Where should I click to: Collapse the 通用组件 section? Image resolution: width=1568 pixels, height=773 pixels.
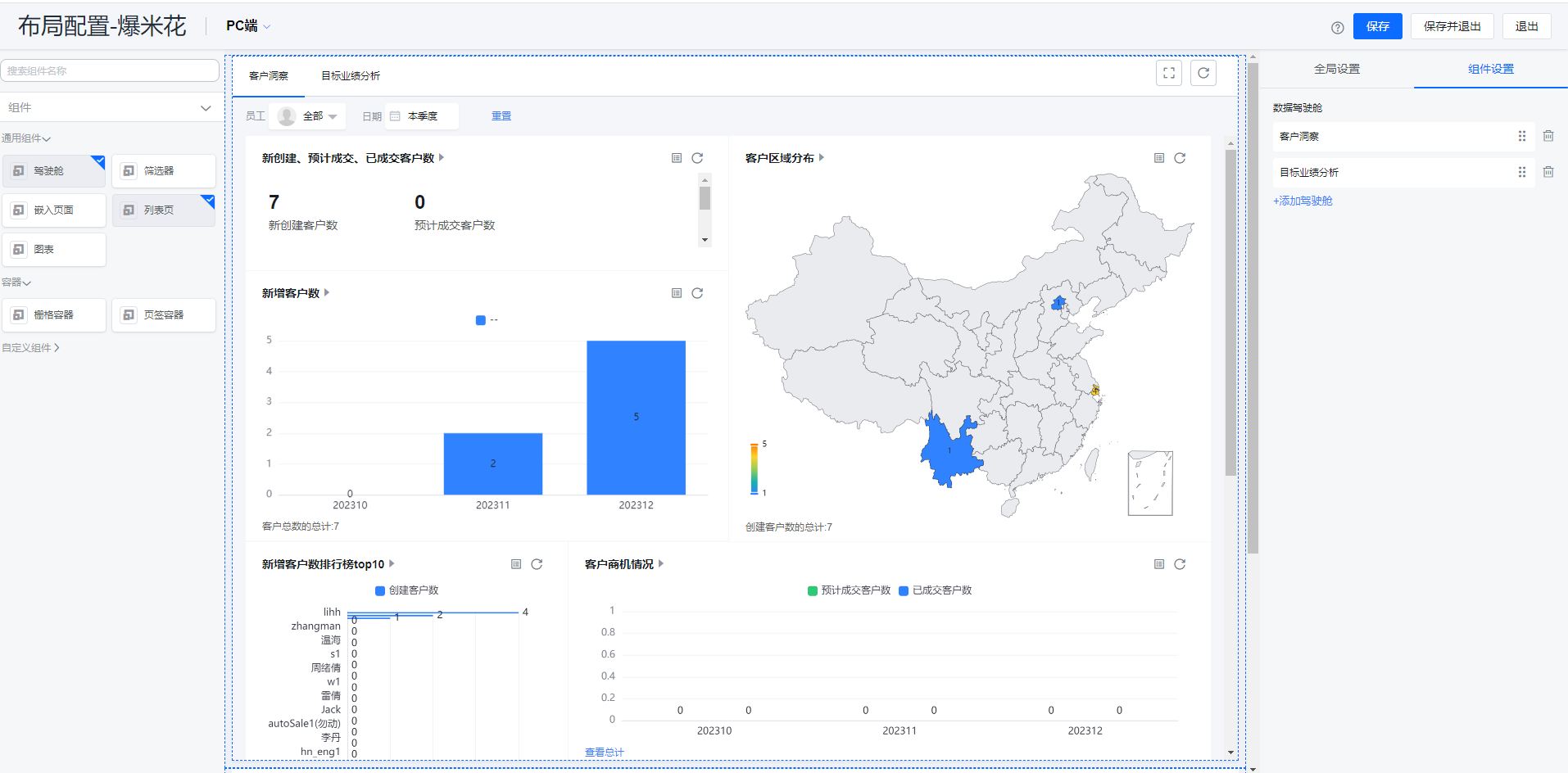pyautogui.click(x=26, y=138)
